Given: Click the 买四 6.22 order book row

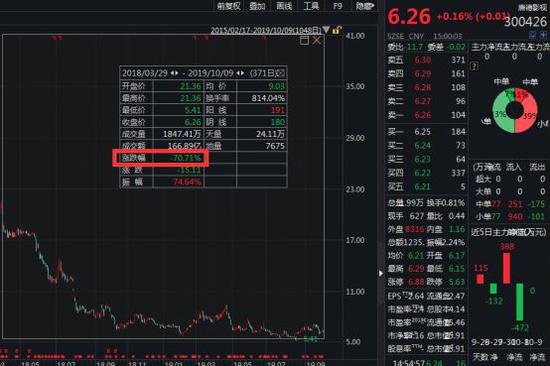Looking at the screenshot, I should (426, 173).
